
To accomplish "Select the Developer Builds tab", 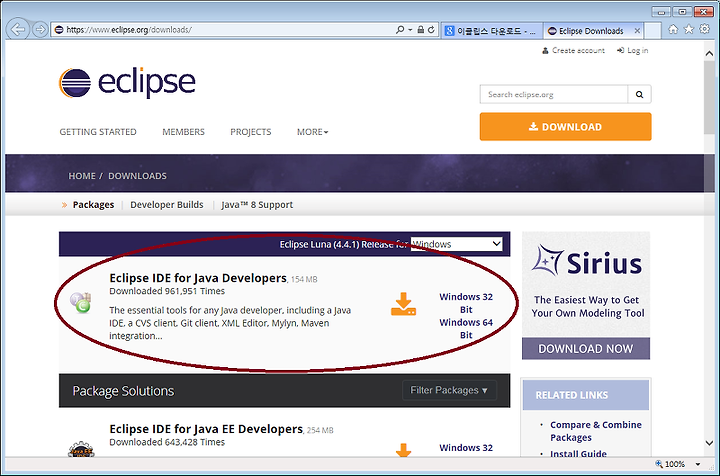I will click(167, 205).
